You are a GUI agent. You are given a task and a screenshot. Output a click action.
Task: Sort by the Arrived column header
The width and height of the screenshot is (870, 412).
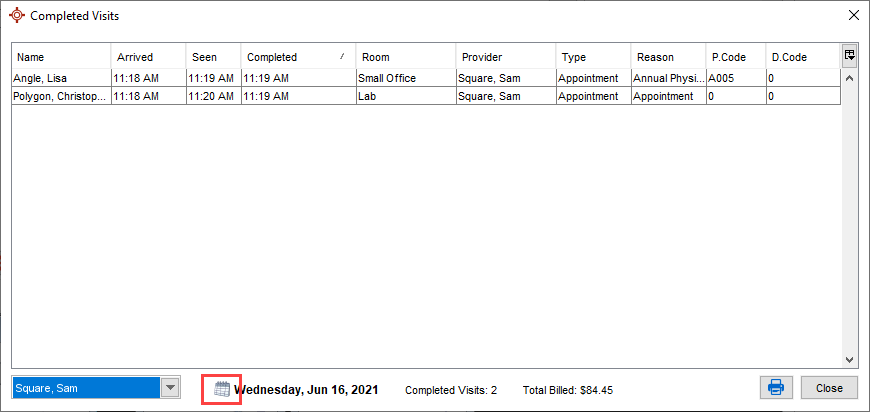coord(149,57)
